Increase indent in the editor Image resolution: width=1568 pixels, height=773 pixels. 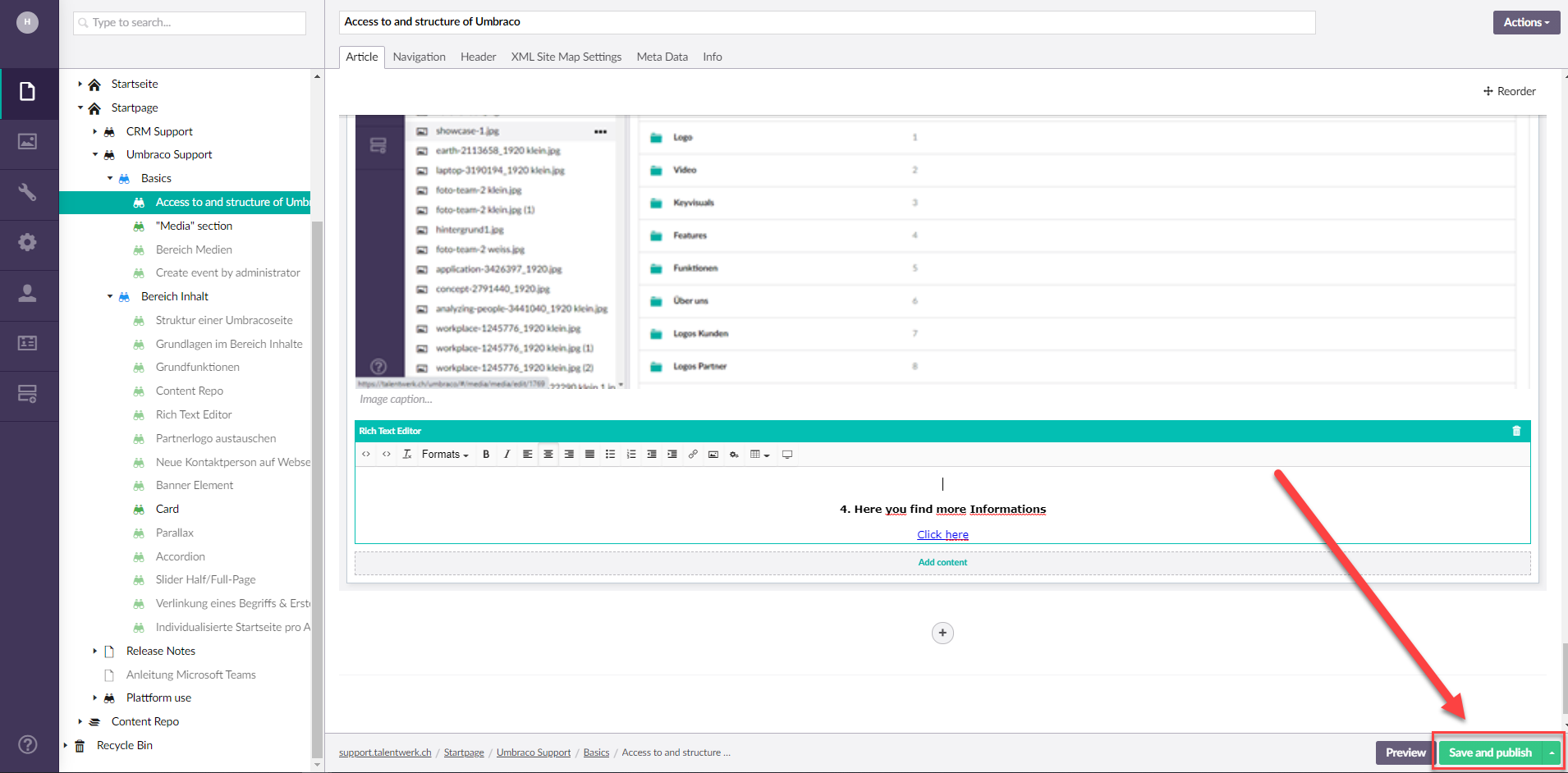tap(672, 455)
